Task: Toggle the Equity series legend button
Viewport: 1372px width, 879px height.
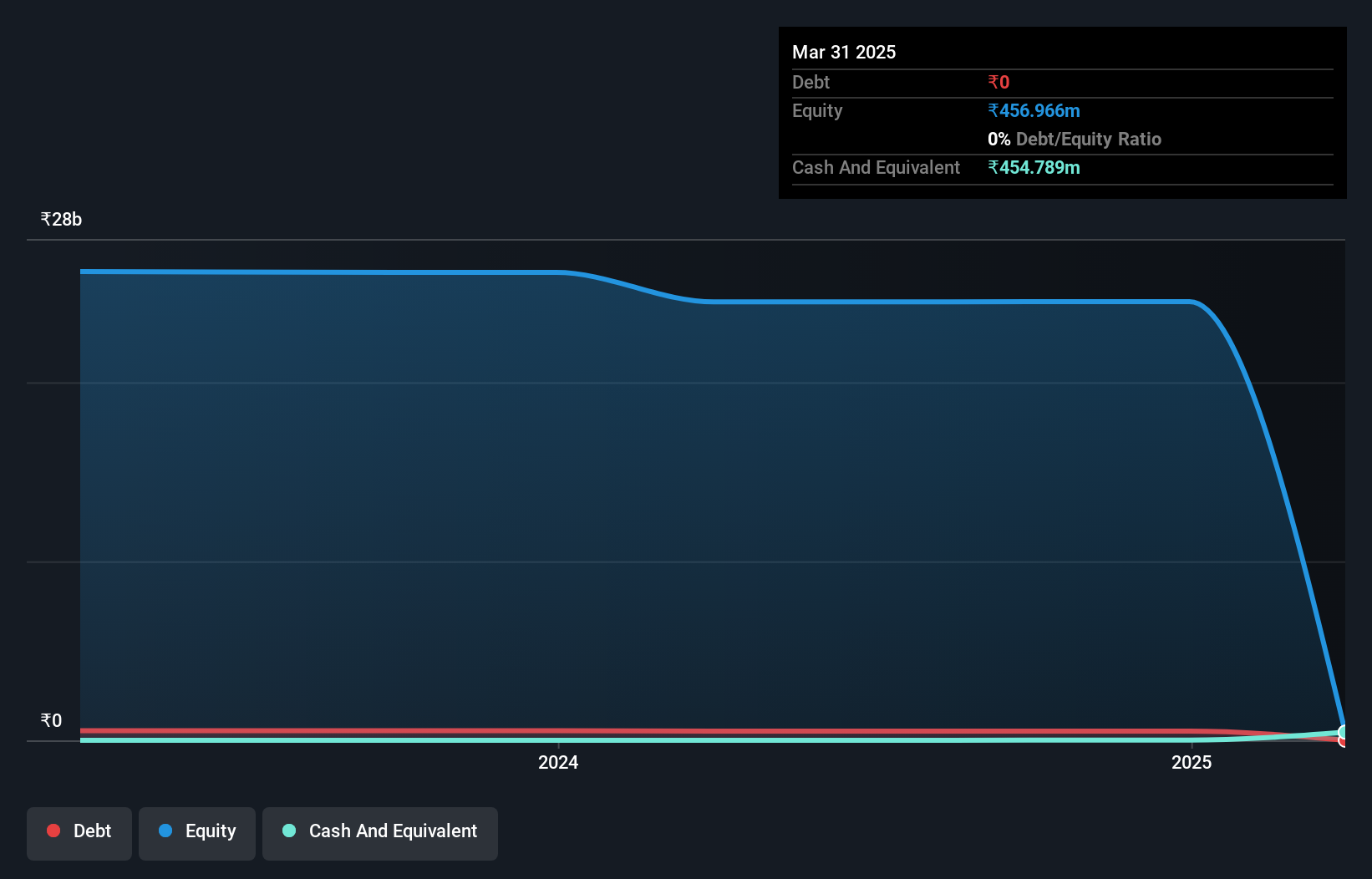Action: 197,833
